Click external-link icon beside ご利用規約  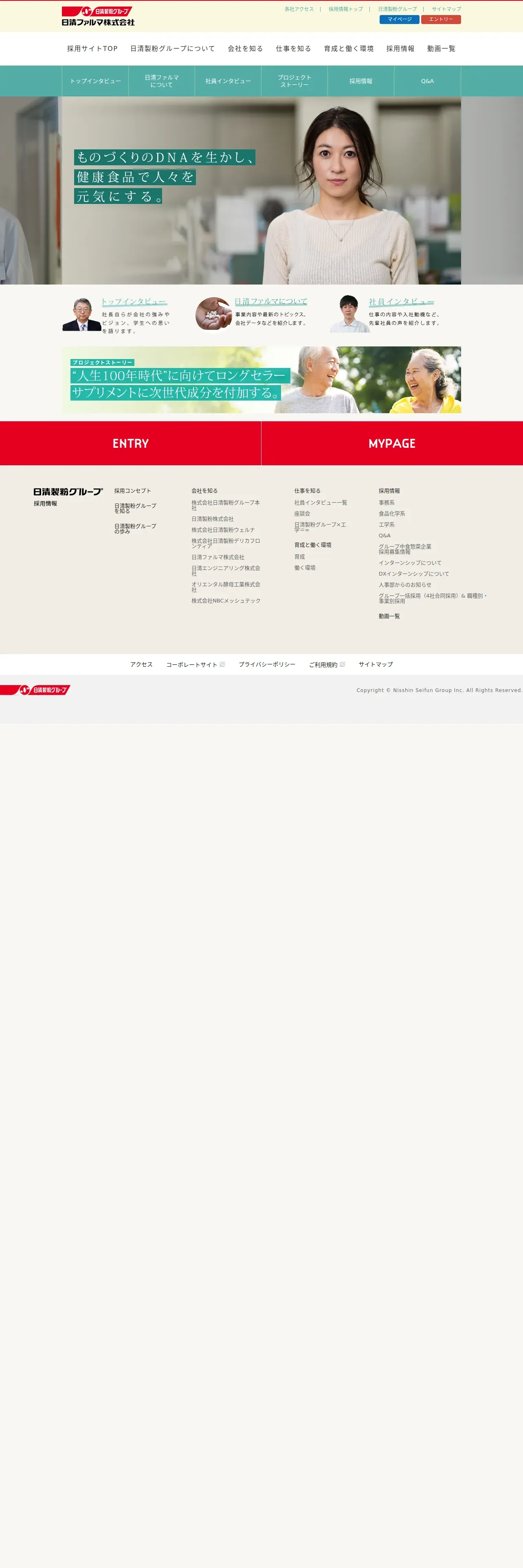(342, 664)
